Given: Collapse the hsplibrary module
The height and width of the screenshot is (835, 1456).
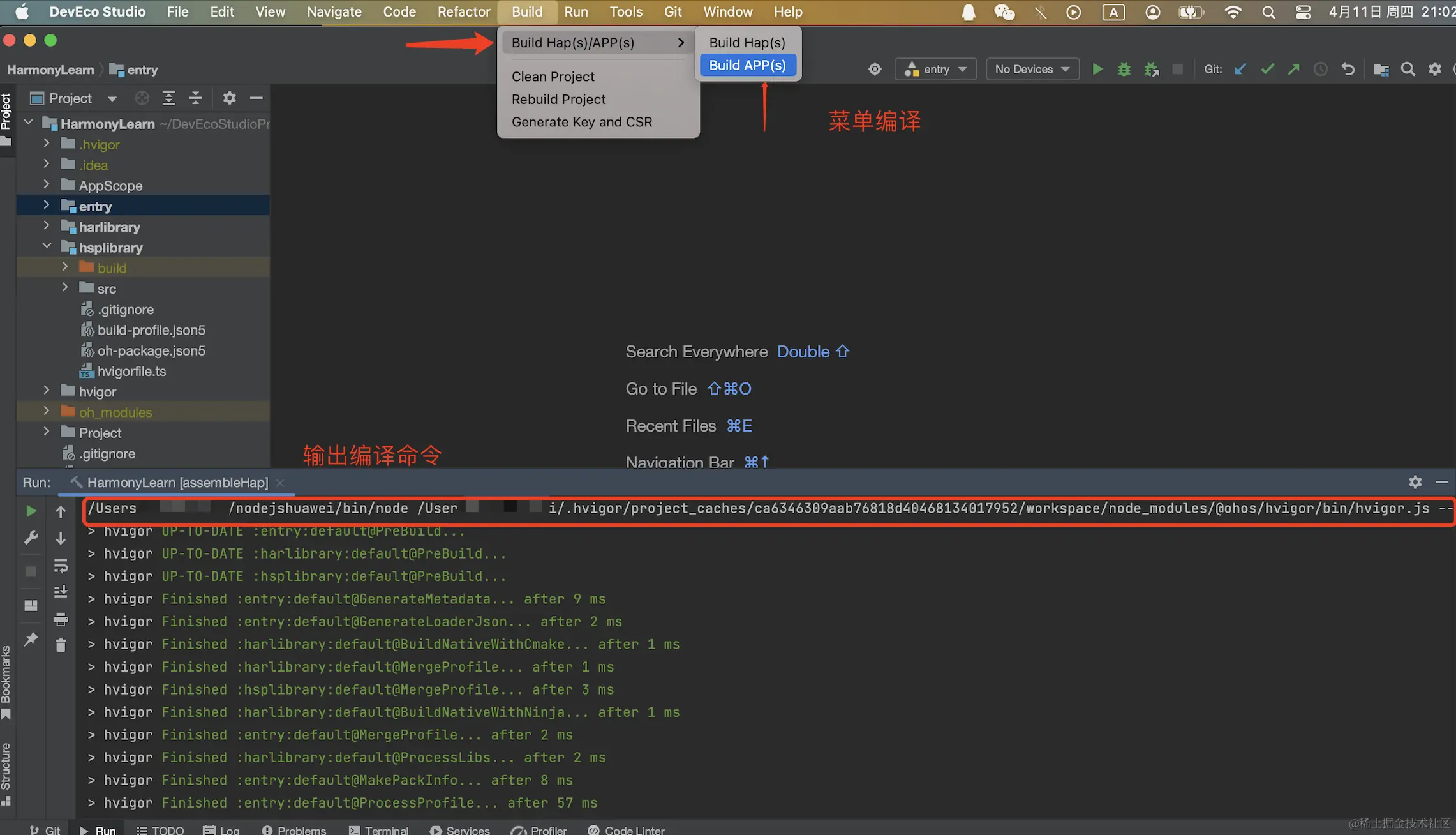Looking at the screenshot, I should point(47,246).
